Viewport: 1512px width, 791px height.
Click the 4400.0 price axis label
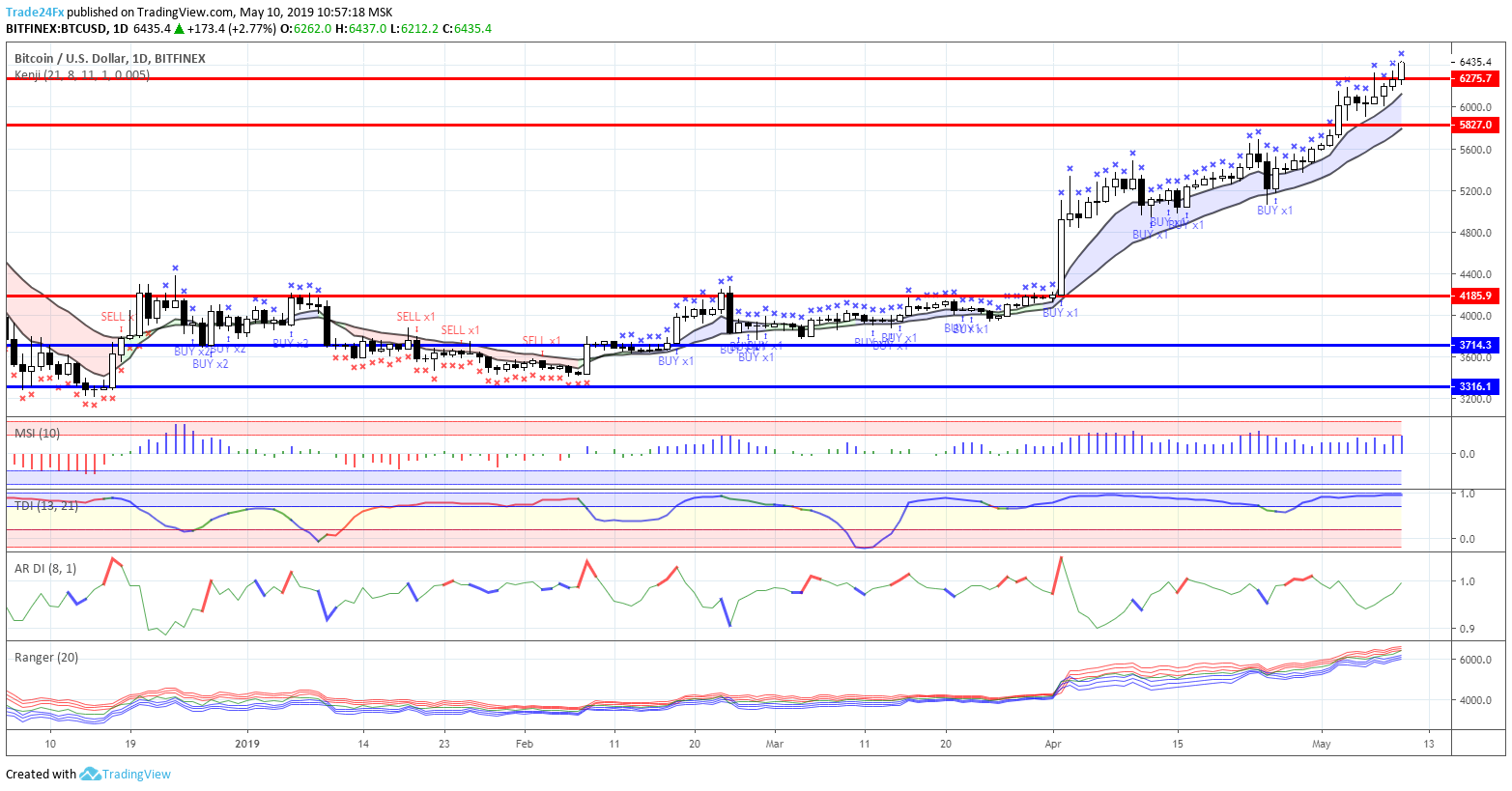tap(1475, 274)
